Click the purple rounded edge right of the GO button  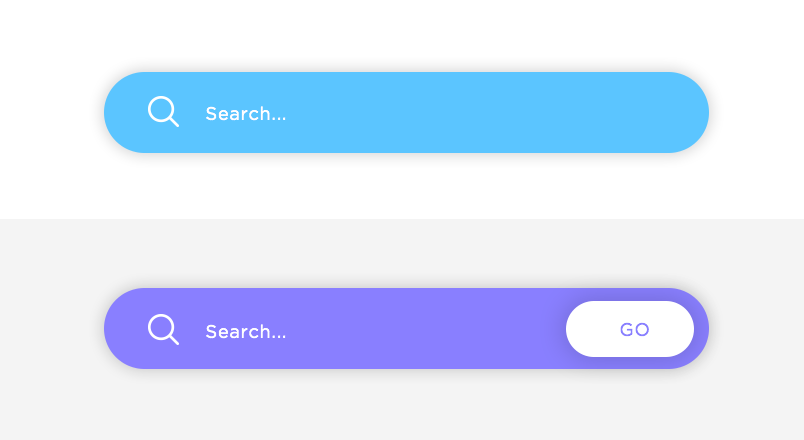click(x=701, y=329)
